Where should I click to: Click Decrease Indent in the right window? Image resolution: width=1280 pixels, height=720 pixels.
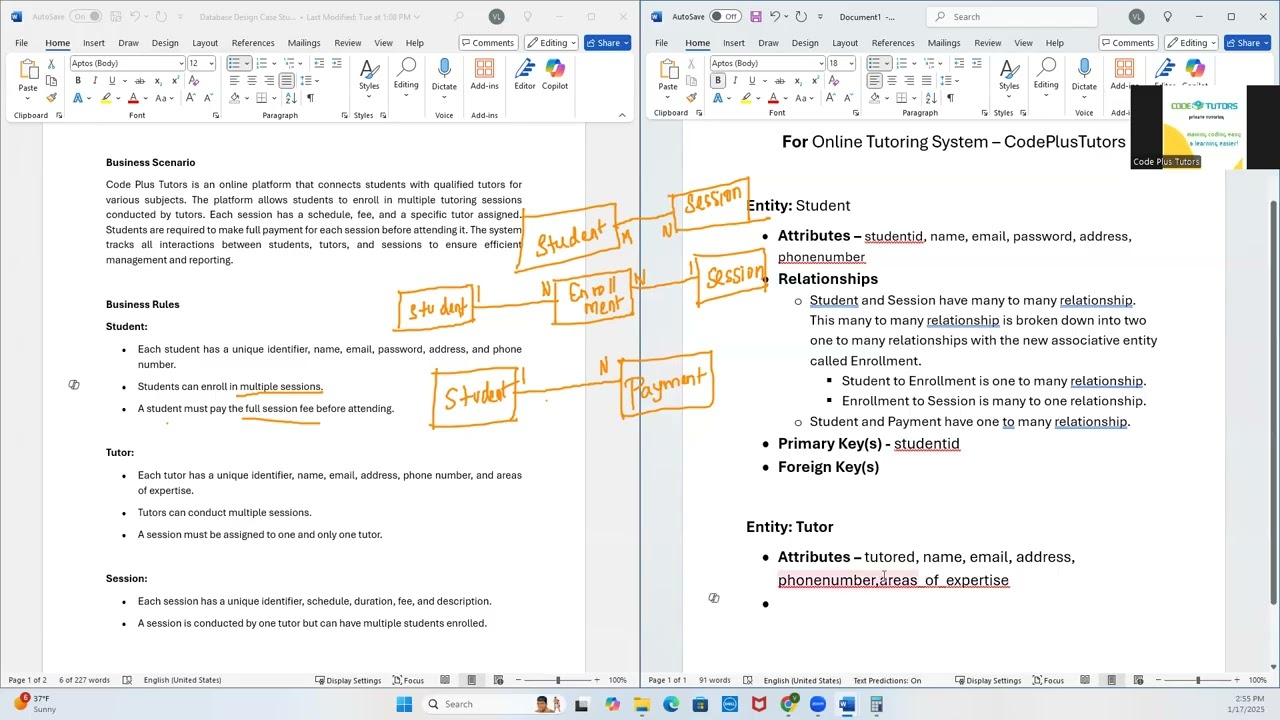click(959, 63)
